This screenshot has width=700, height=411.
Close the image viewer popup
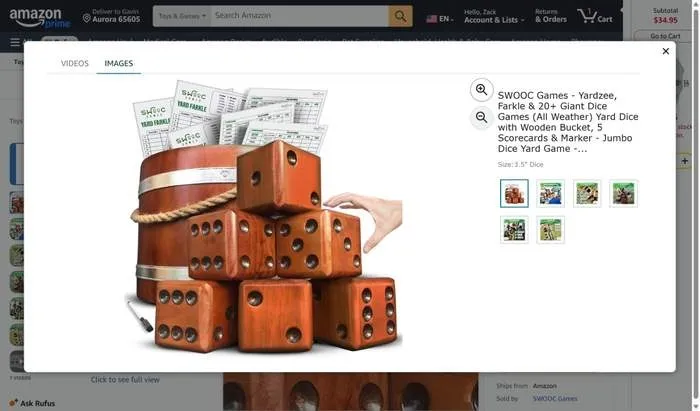666,51
